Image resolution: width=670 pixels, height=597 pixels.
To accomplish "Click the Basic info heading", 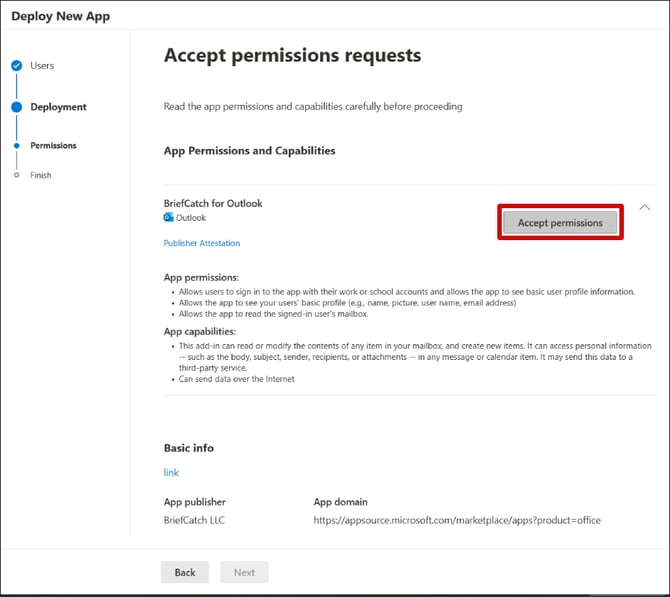I will pos(189,448).
